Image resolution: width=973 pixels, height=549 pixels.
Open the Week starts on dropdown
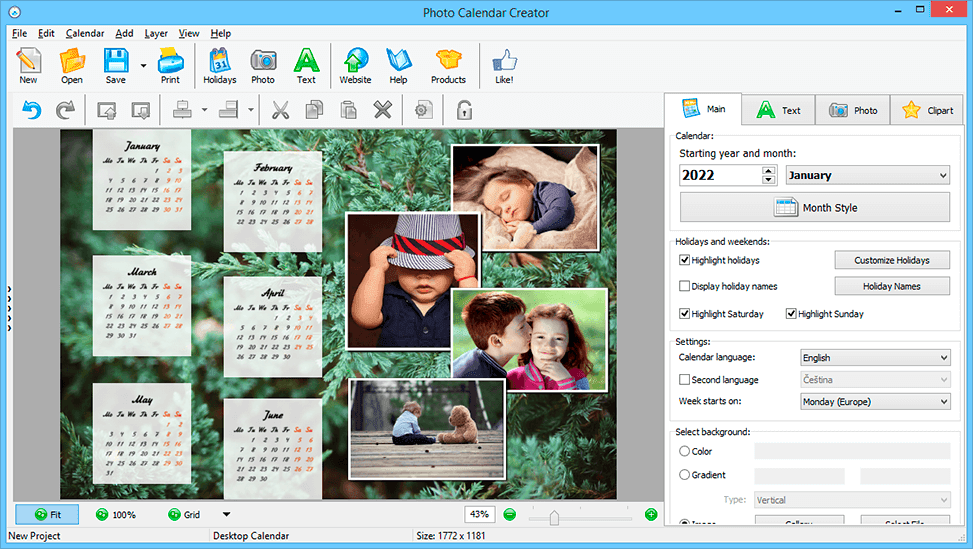[x=875, y=402]
